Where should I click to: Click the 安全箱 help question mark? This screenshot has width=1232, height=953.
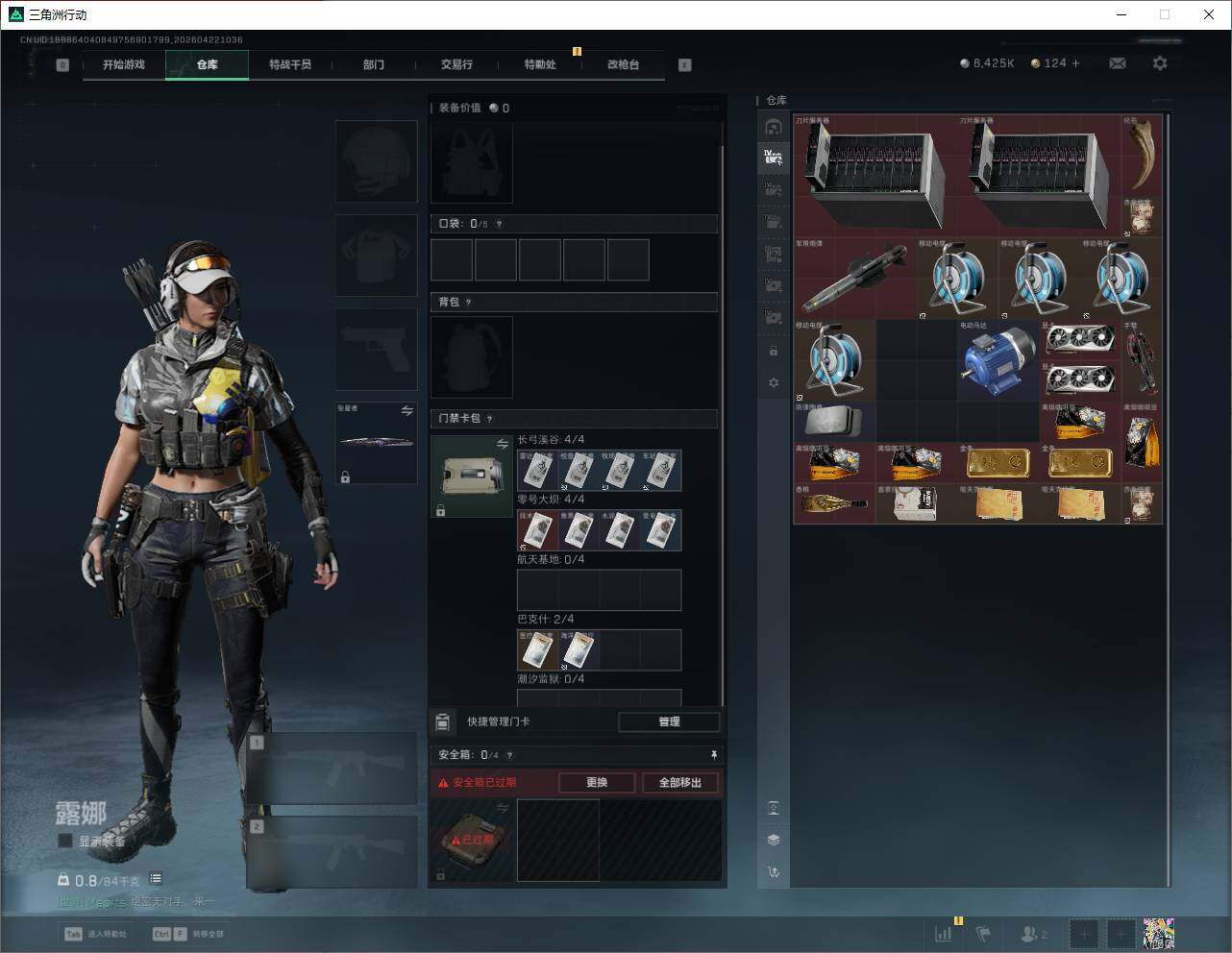[x=508, y=755]
